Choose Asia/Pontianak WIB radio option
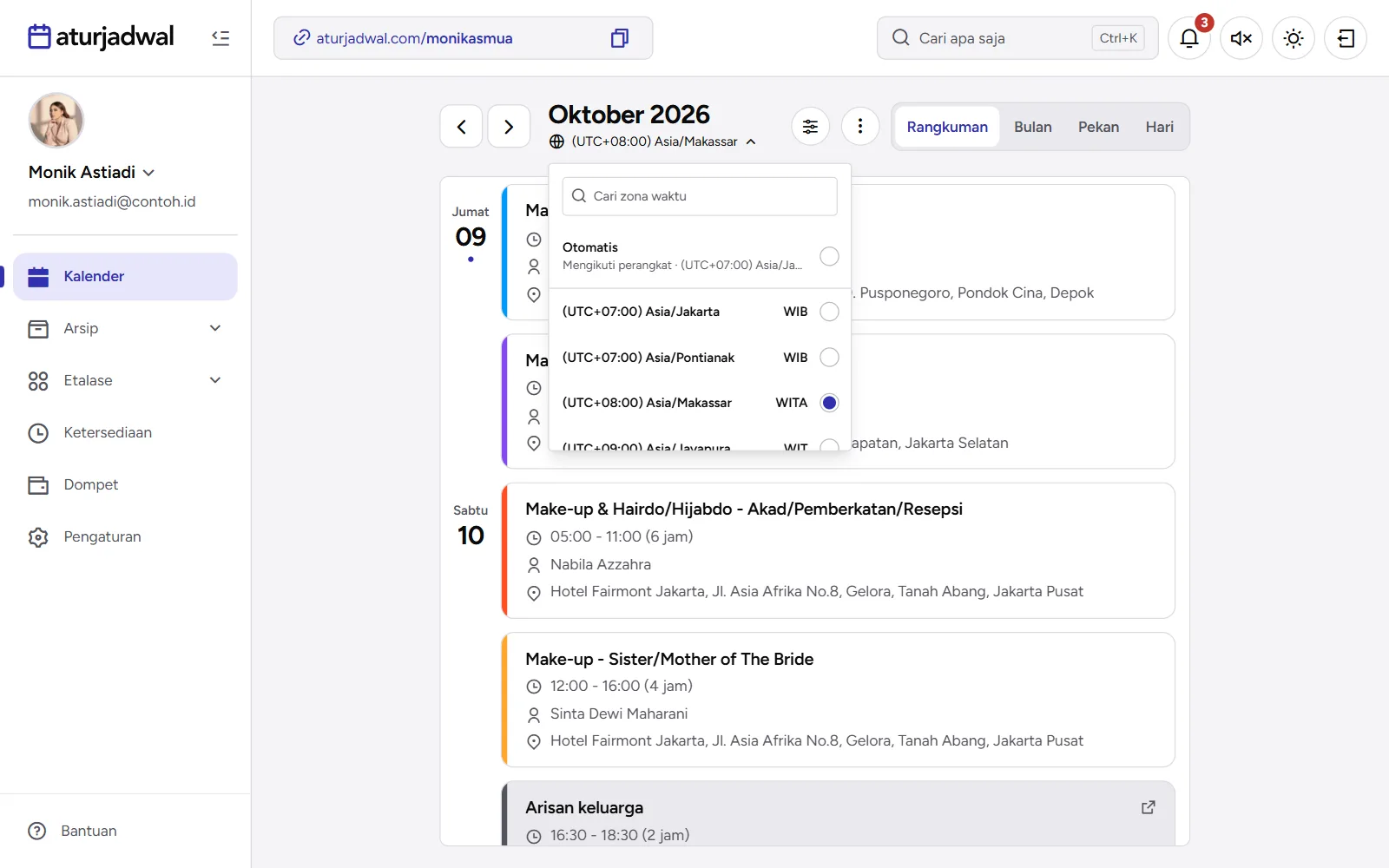 (829, 357)
